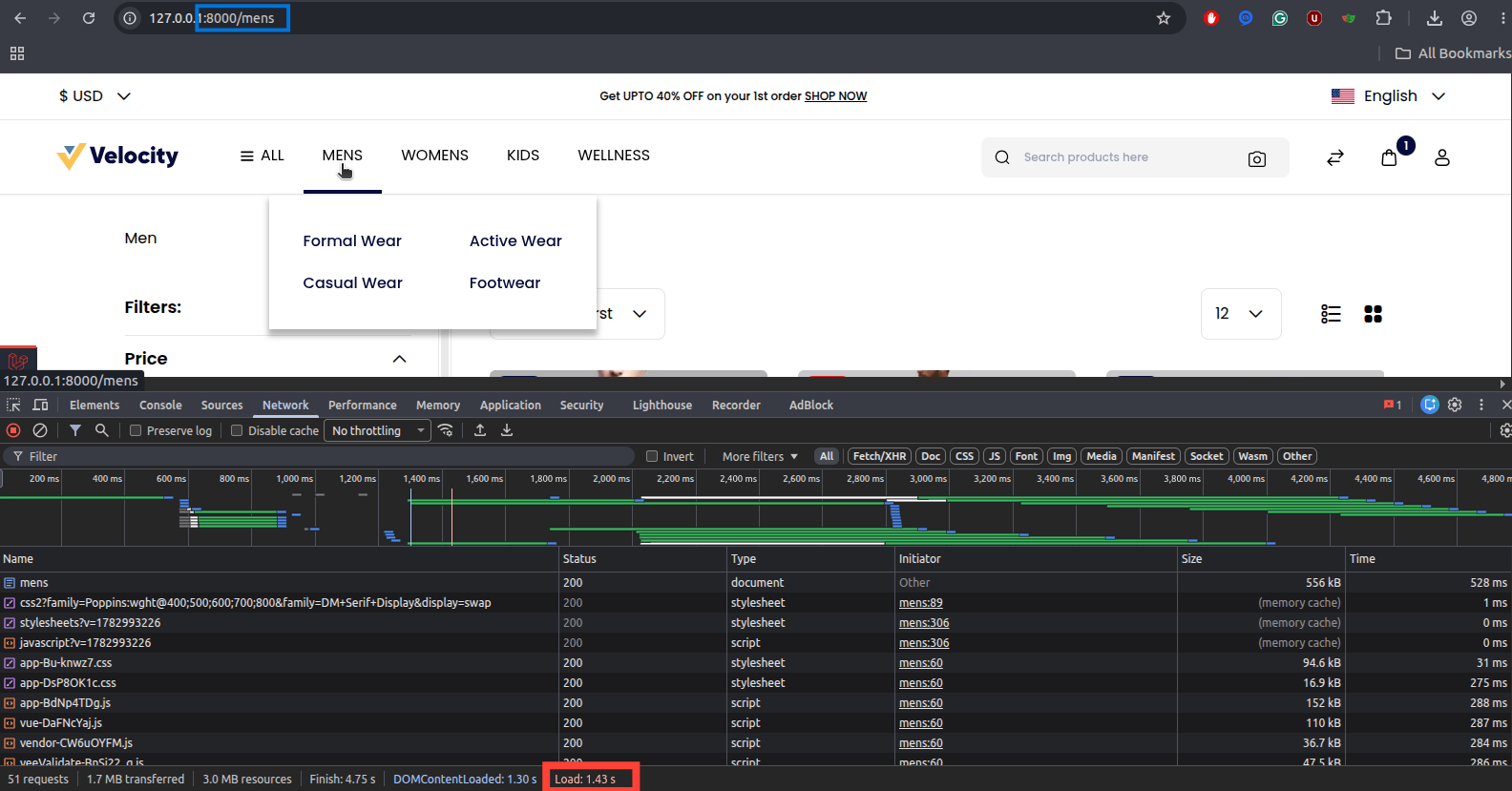Select the JS request filter
This screenshot has width=1512, height=791.
tap(995, 456)
